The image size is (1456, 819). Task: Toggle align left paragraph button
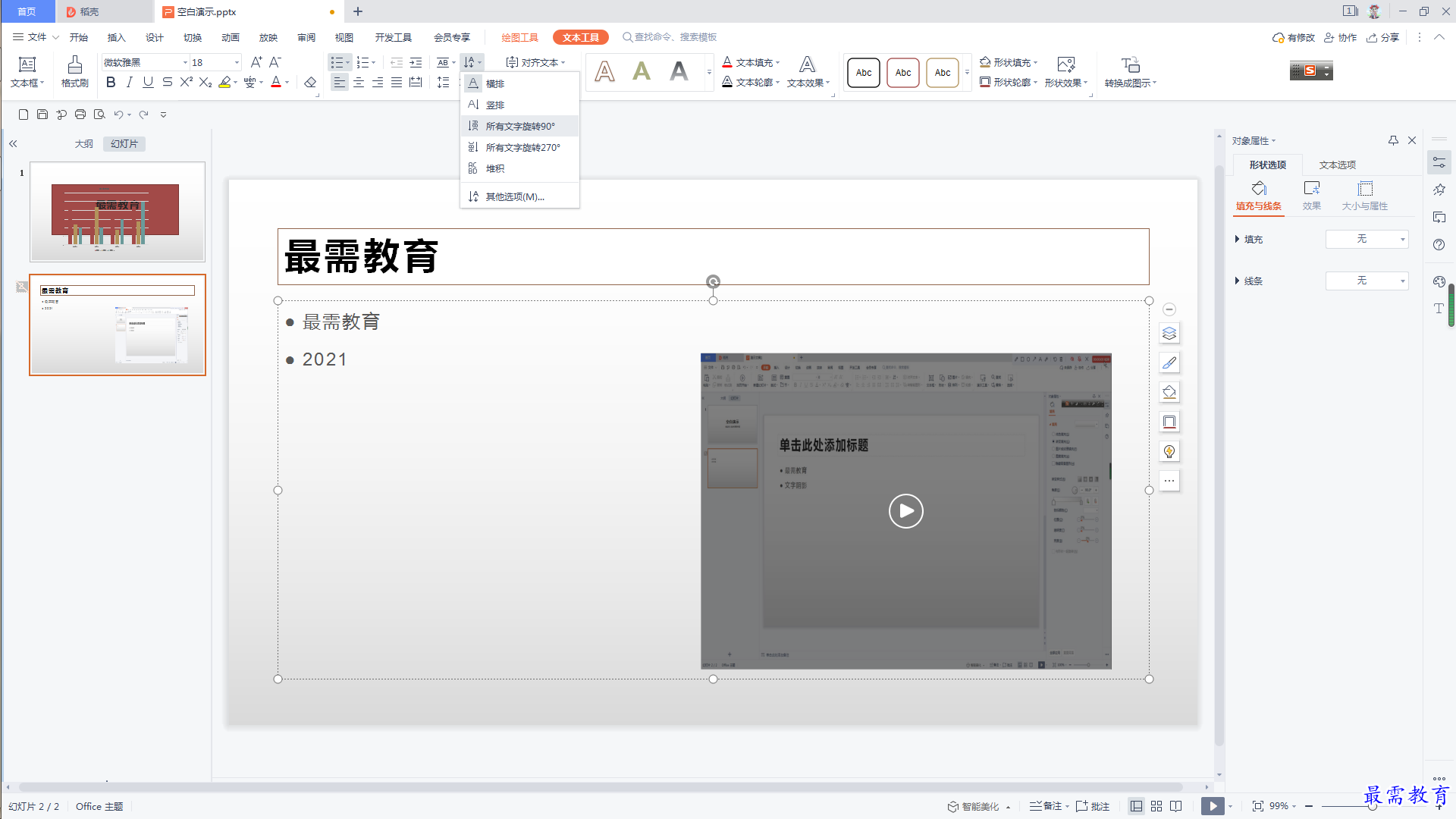click(x=339, y=83)
